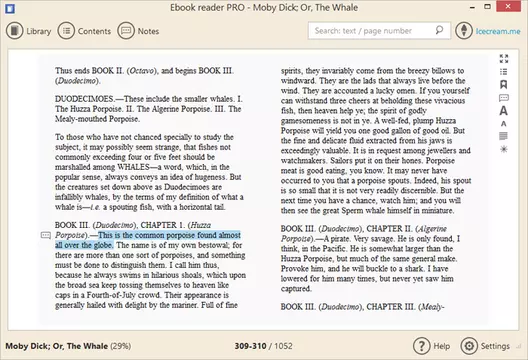This screenshot has width=528, height=360.
Task: Add a bookmark to this page
Action: (504, 85)
